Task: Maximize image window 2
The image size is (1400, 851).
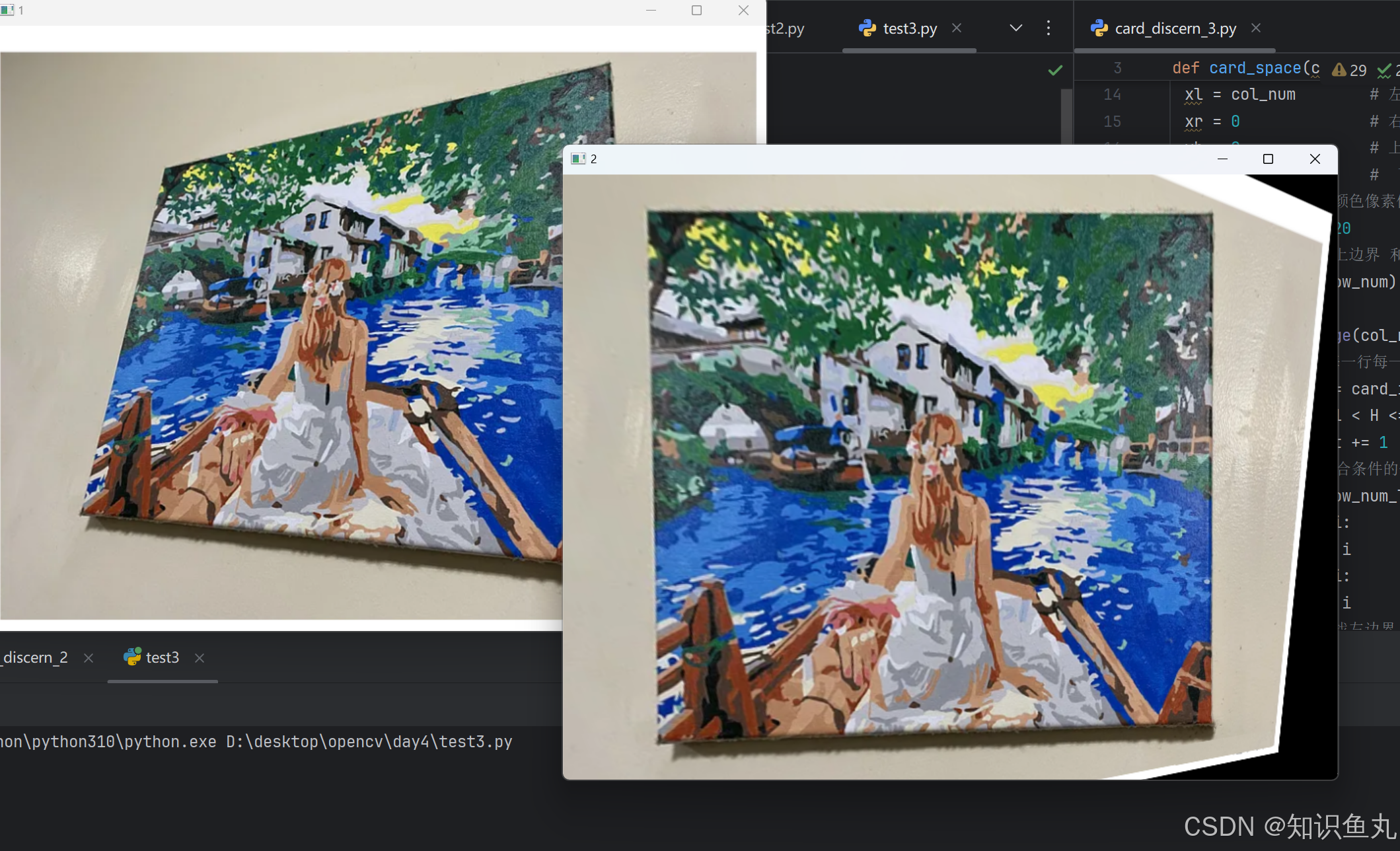Action: click(x=1268, y=159)
